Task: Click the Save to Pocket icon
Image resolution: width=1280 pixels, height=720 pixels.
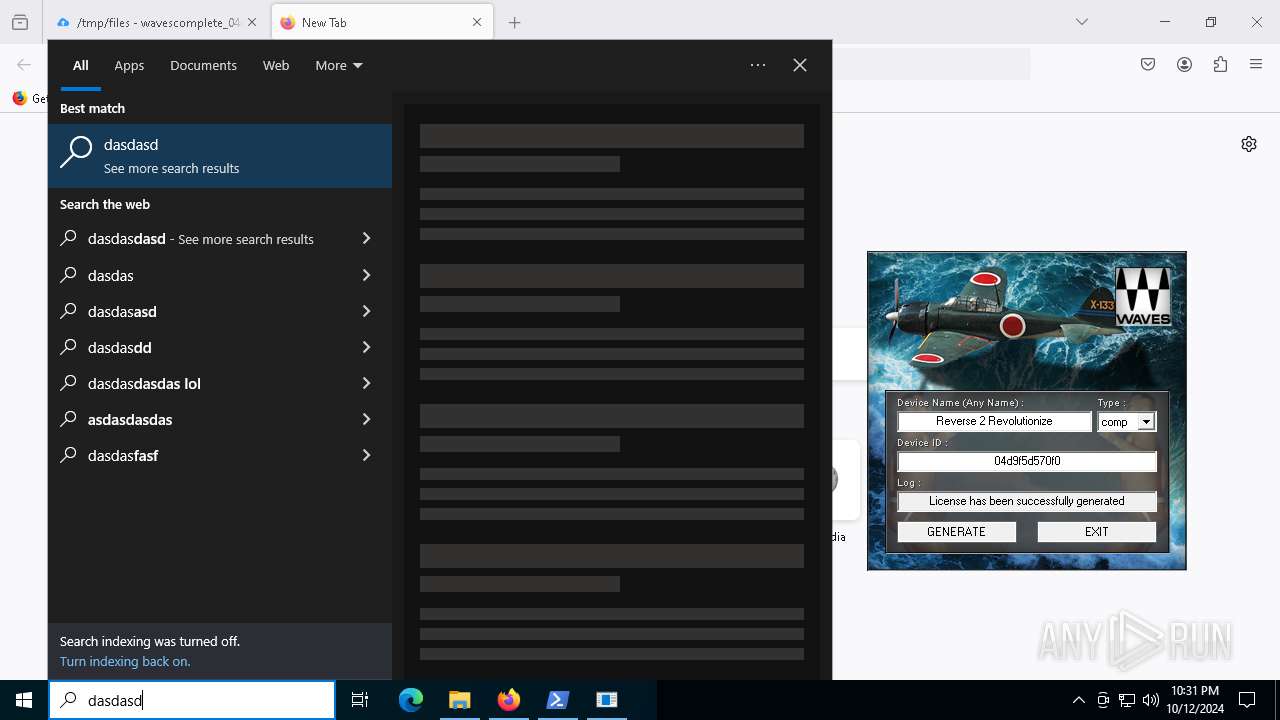Action: (x=1148, y=64)
